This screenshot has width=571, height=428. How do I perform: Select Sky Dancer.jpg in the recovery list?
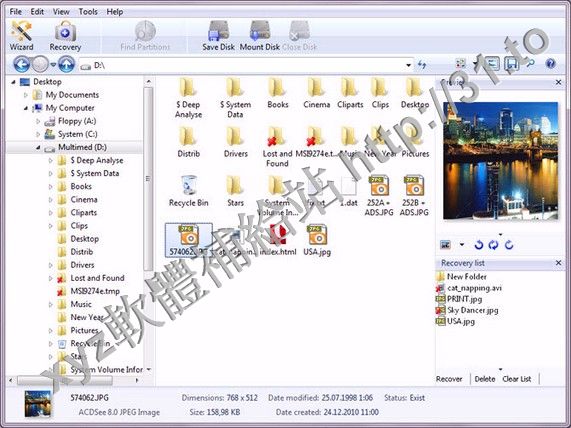coord(467,310)
